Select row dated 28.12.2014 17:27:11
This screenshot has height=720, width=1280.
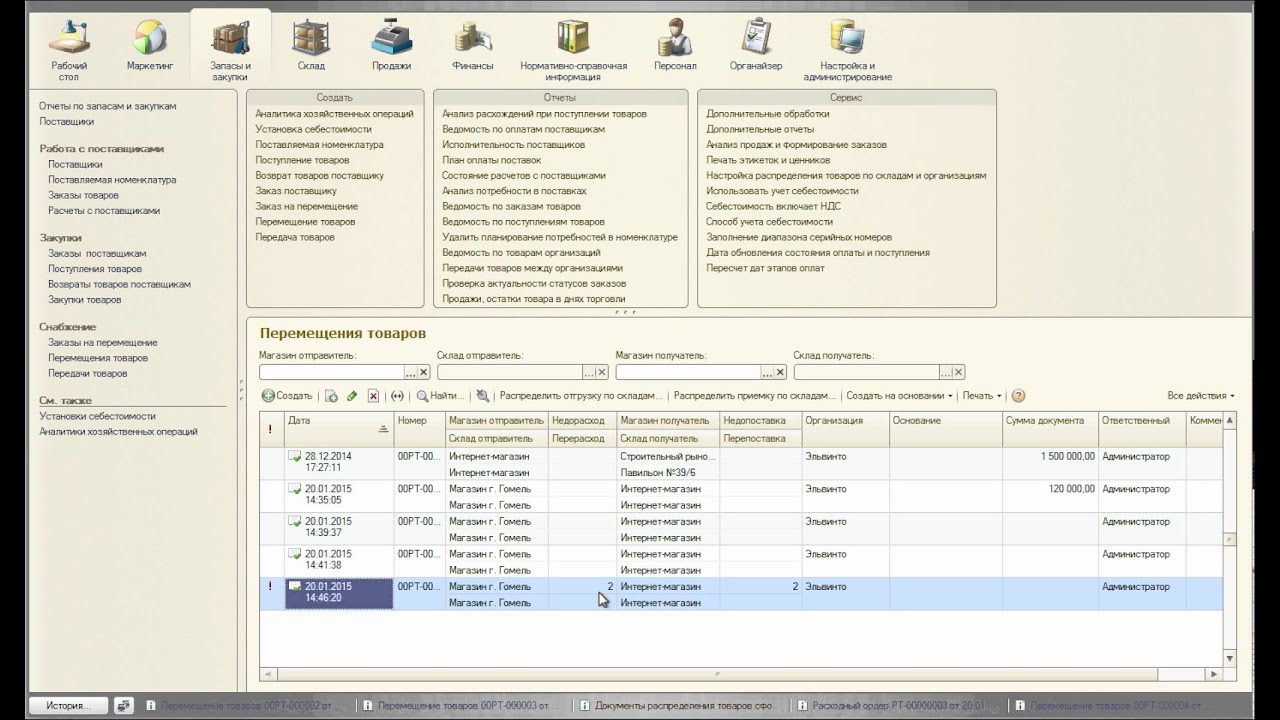point(740,464)
